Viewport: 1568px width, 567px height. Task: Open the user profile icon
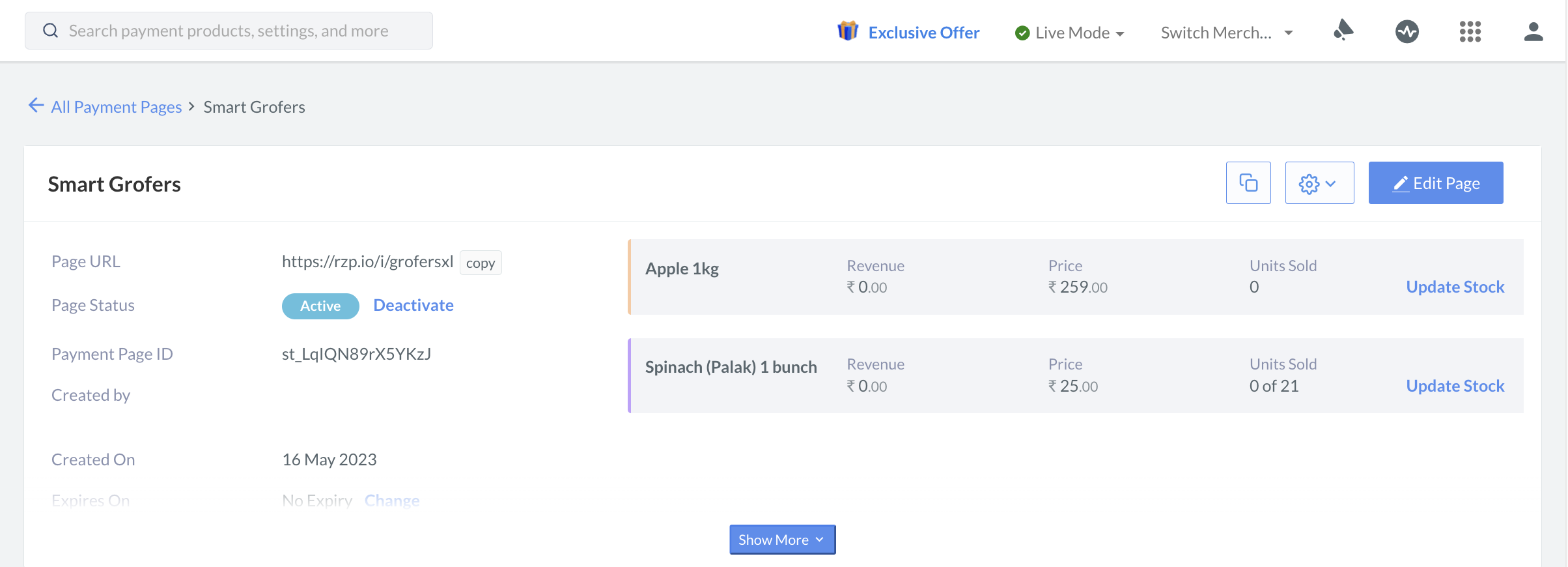click(1533, 31)
